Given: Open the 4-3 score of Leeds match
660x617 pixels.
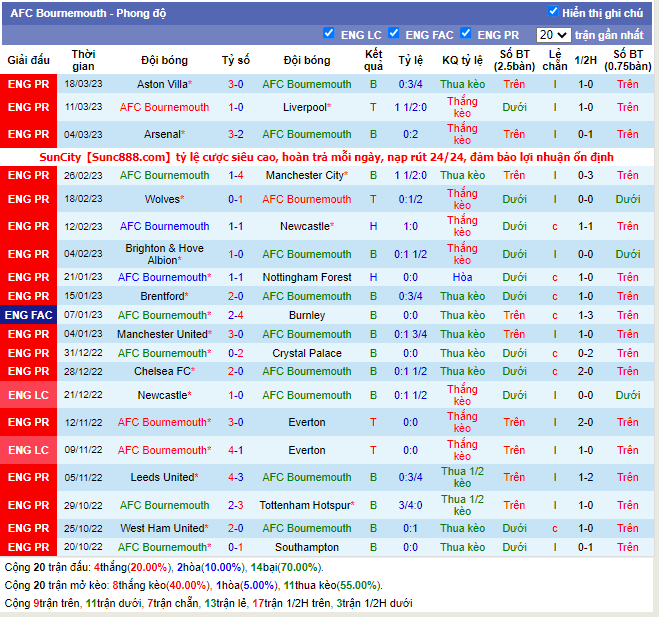Looking at the screenshot, I should (x=235, y=477).
